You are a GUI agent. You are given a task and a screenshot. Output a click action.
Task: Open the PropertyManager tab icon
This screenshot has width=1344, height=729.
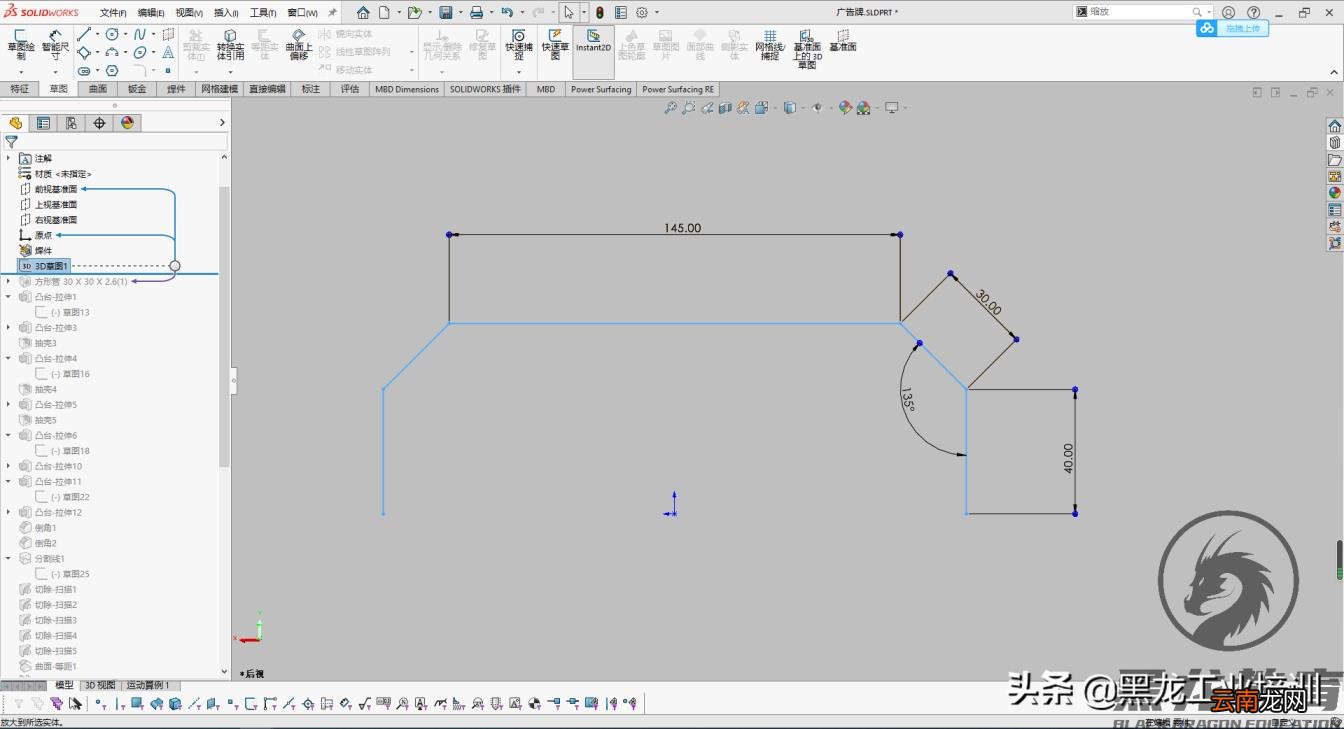tap(43, 123)
